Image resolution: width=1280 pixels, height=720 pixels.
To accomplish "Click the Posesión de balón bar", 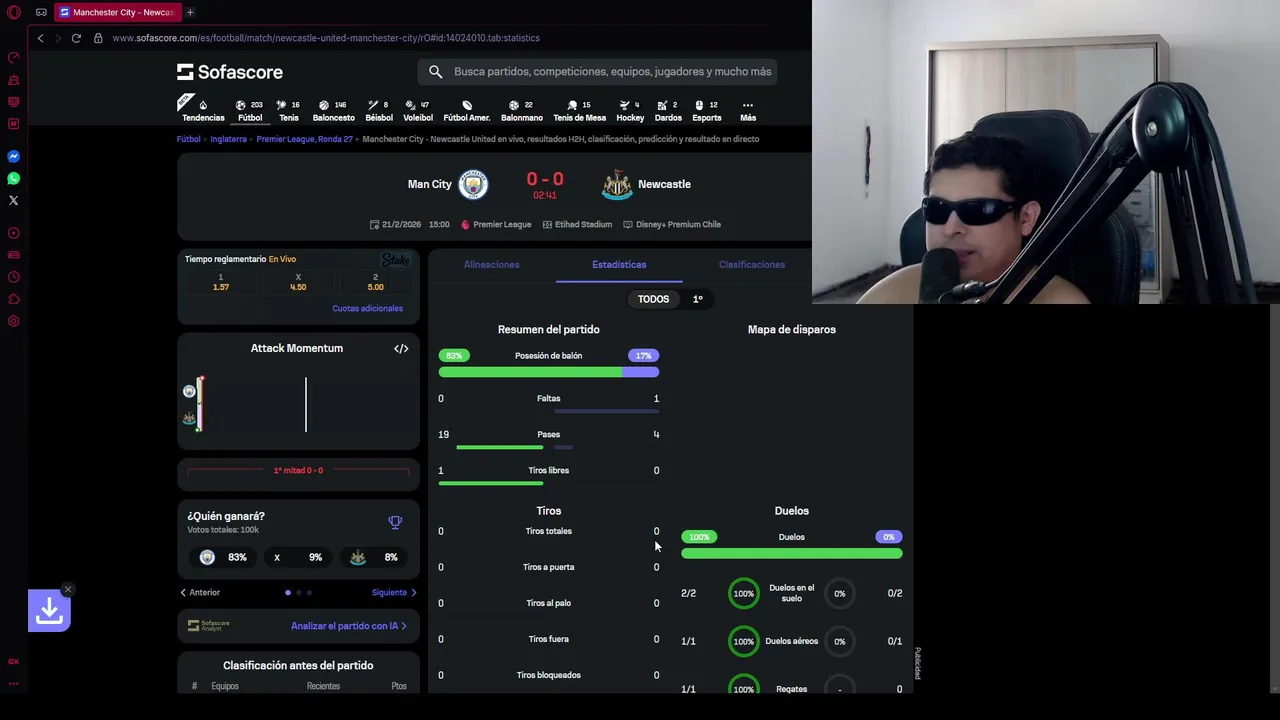I will tap(548, 372).
